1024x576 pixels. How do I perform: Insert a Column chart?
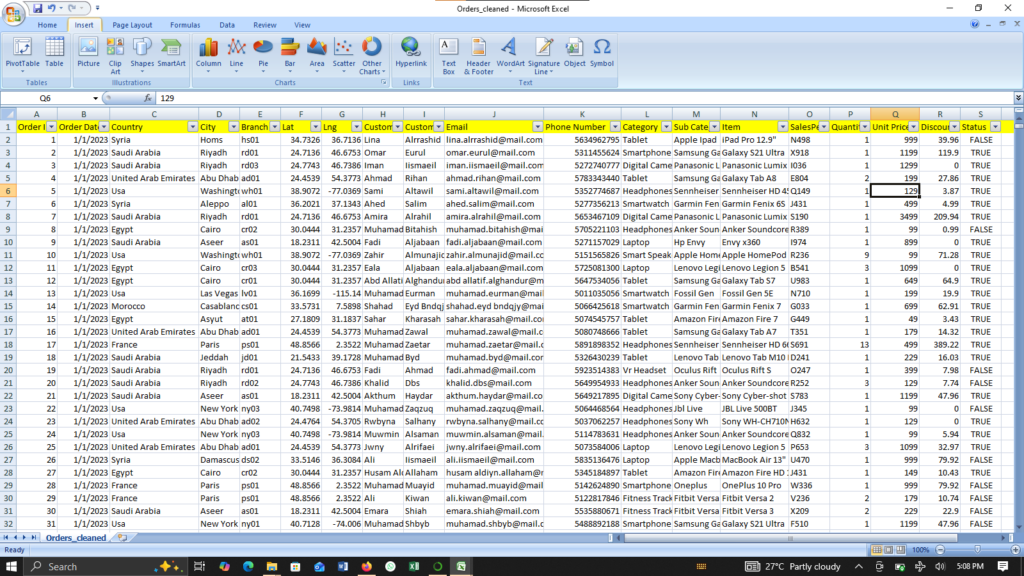point(208,56)
